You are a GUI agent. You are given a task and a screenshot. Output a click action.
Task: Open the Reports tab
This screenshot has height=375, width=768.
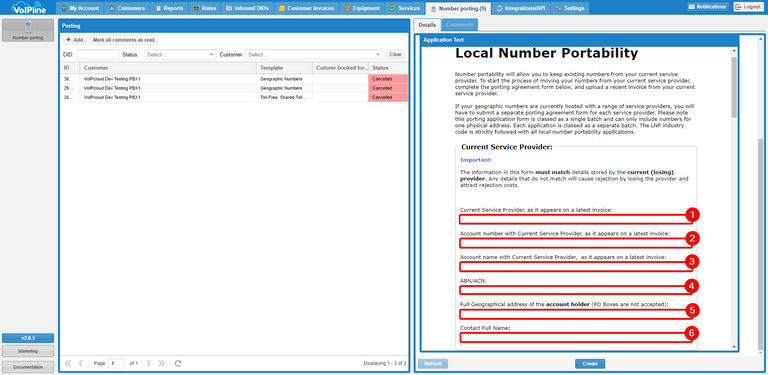(x=169, y=8)
